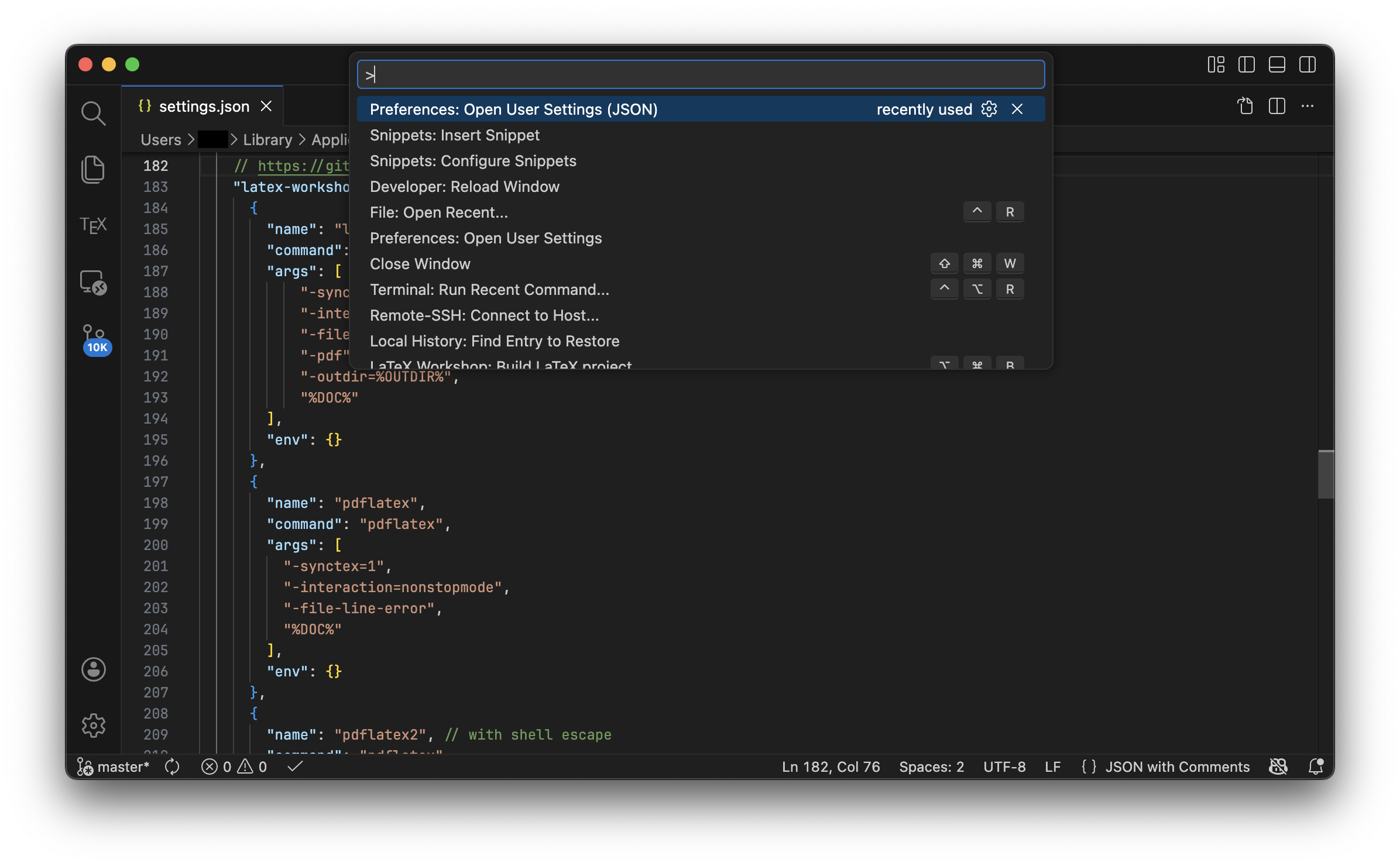Open the Spaces: 2 indentation picker
This screenshot has height=866, width=1400.
(931, 767)
